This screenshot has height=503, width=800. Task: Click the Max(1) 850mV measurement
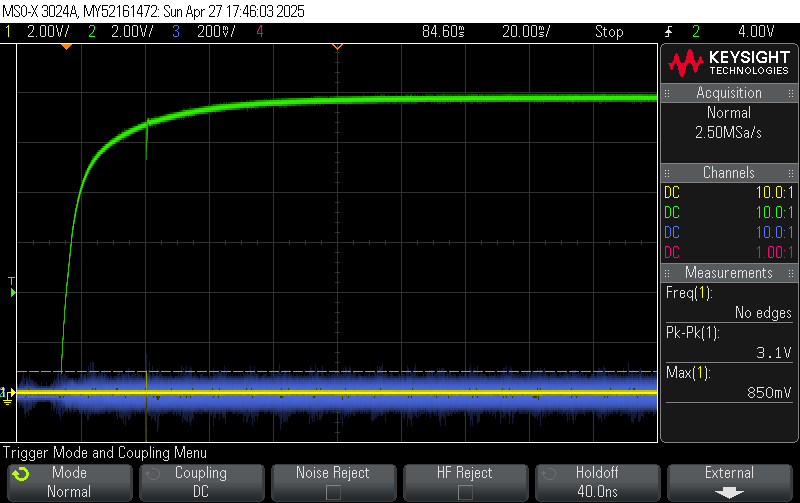(729, 383)
